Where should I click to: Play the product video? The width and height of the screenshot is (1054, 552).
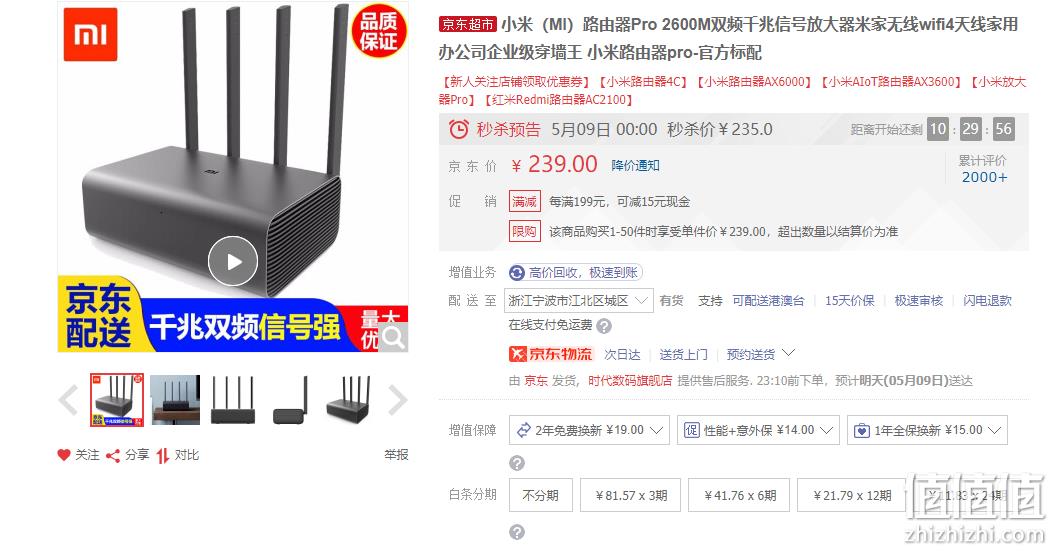tap(233, 261)
